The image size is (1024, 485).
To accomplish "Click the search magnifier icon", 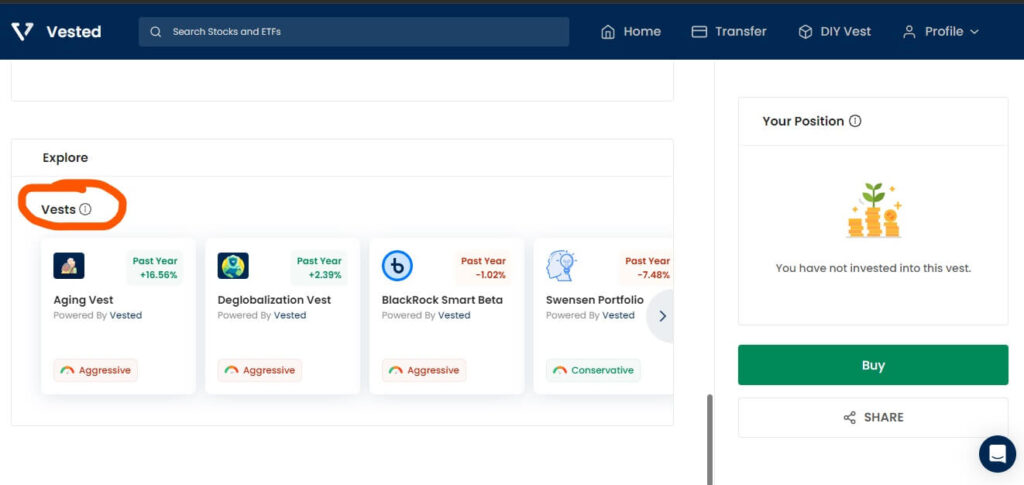I will [155, 31].
